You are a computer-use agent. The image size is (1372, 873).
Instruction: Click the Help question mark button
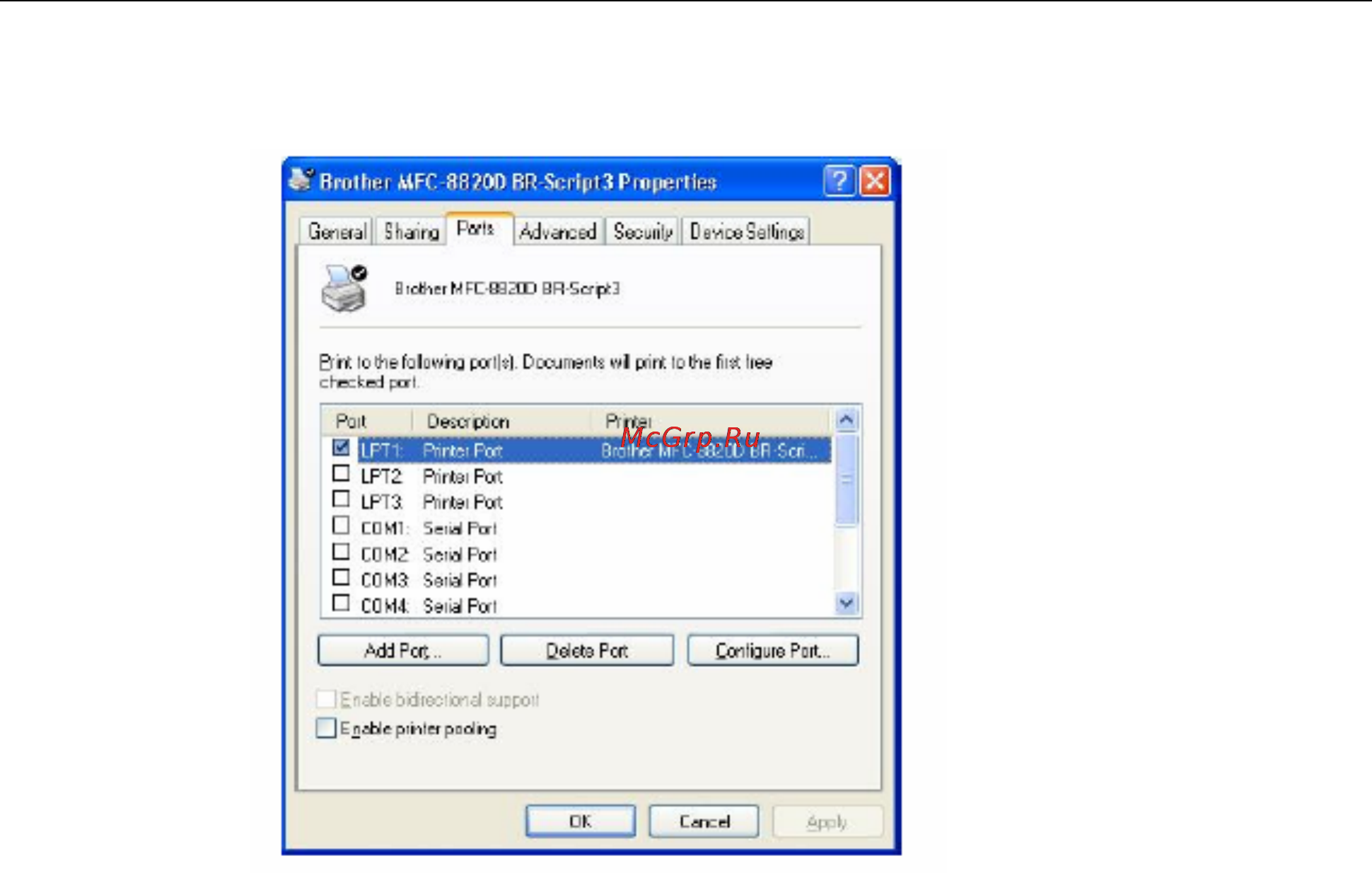(x=839, y=182)
